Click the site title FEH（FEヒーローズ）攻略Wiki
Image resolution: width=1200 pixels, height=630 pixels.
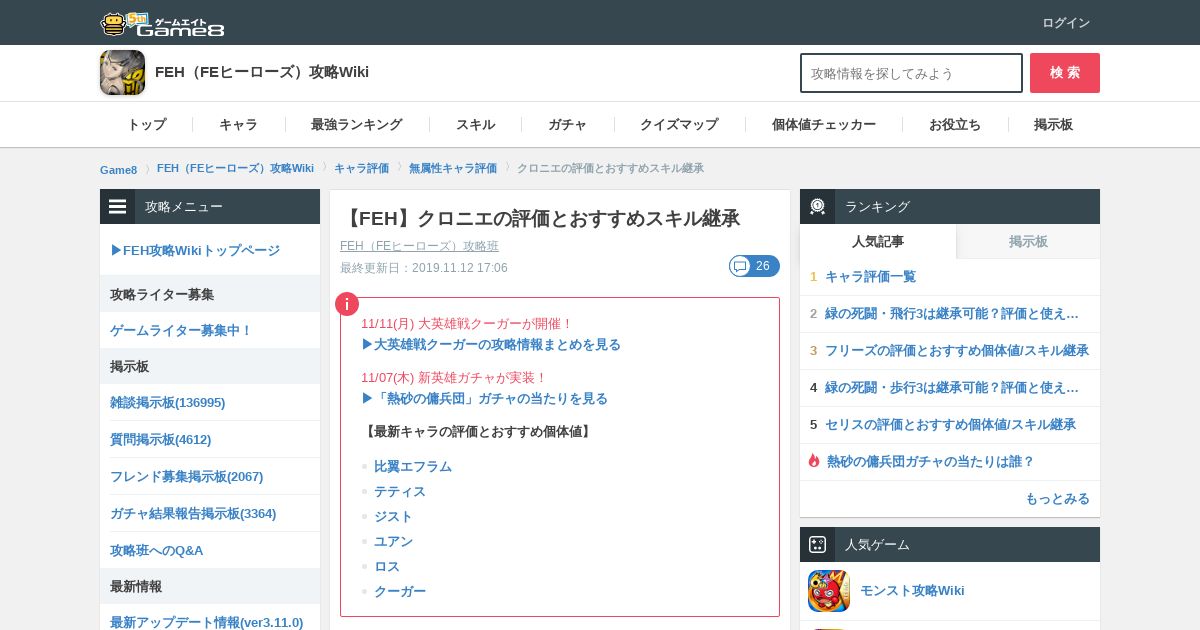click(x=262, y=72)
